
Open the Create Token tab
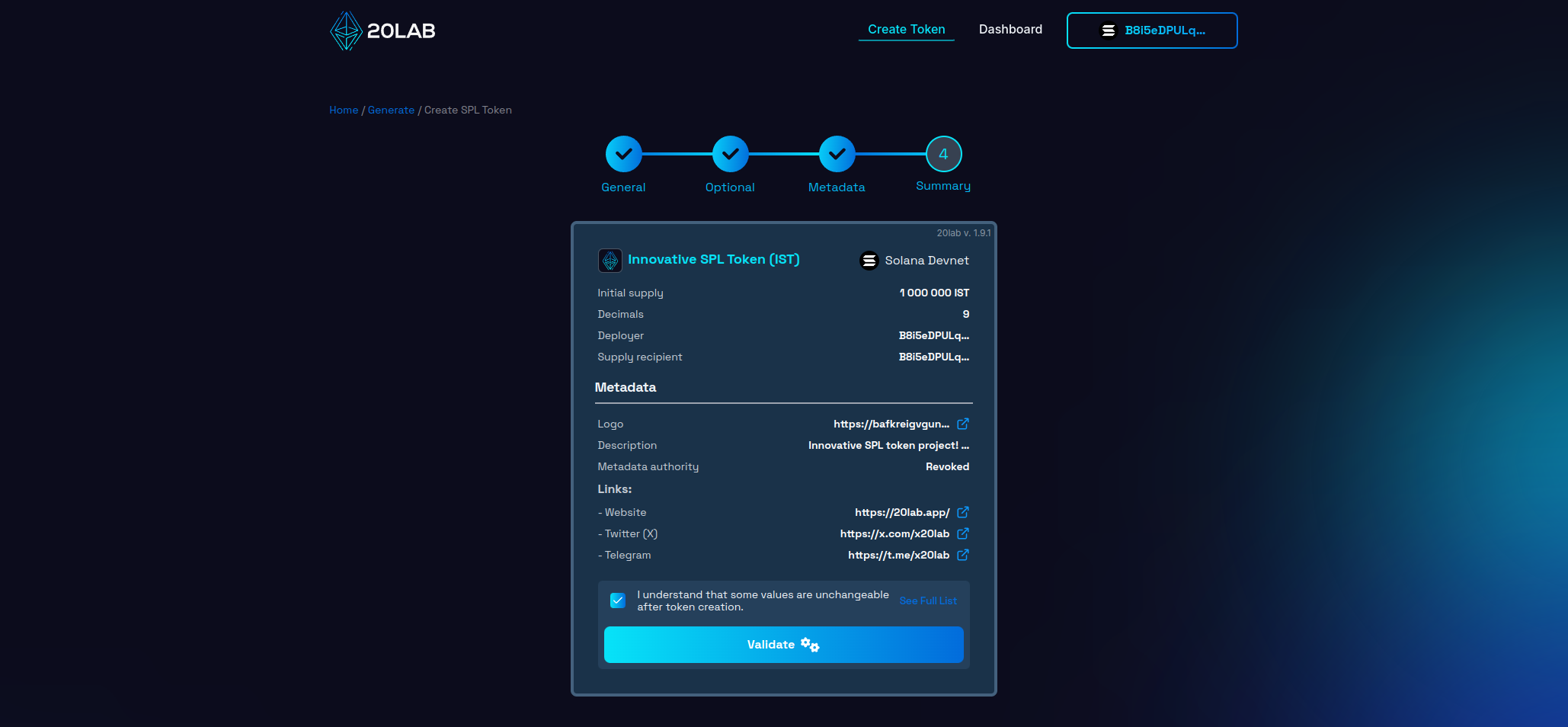tap(906, 29)
